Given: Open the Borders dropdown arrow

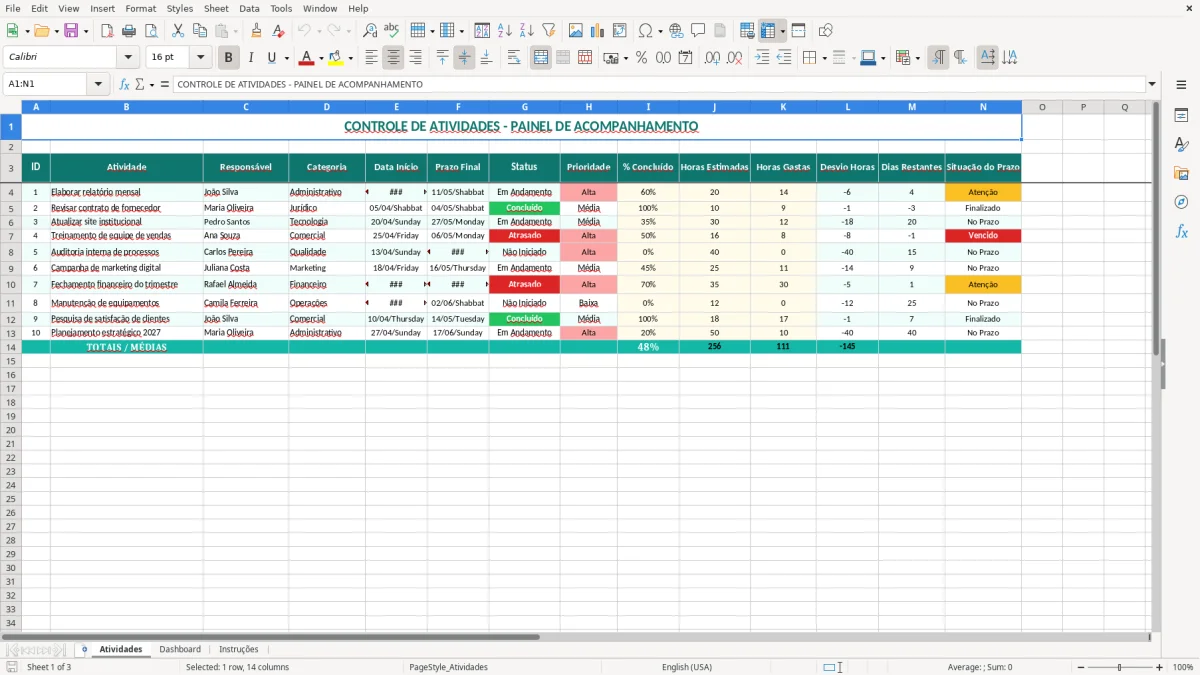Looking at the screenshot, I should click(824, 58).
